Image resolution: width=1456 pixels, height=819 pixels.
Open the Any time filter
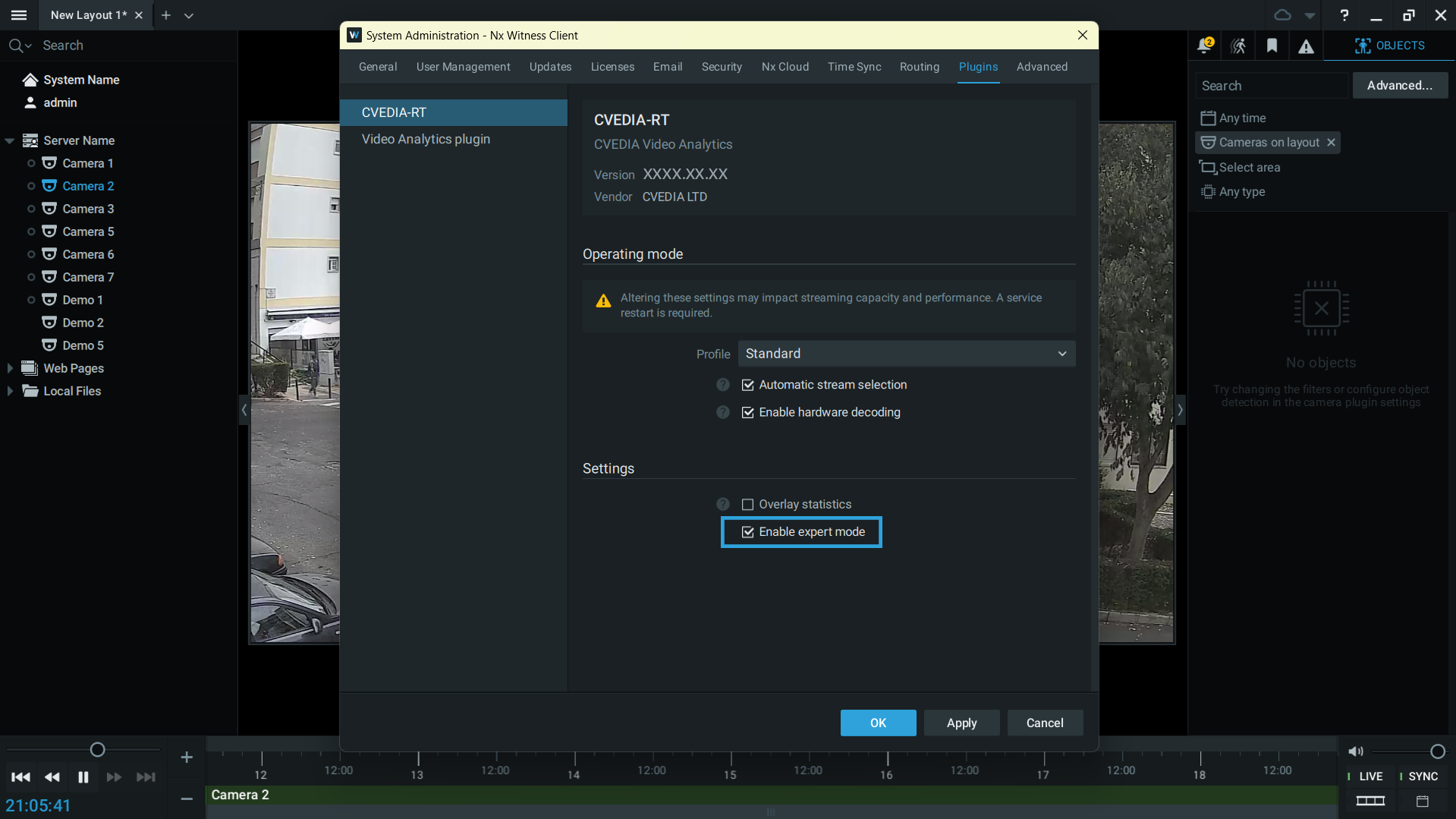click(1234, 118)
